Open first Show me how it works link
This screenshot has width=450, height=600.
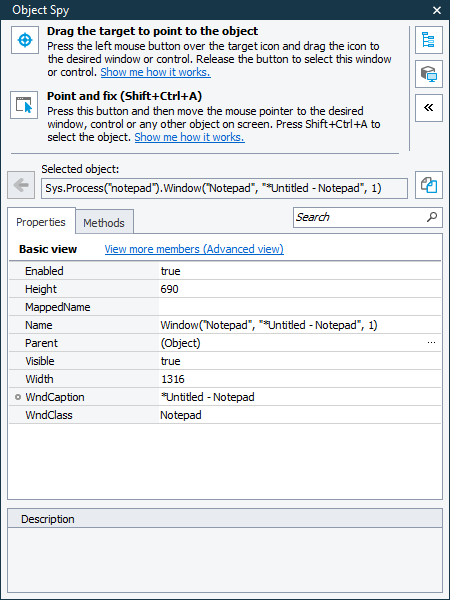(x=155, y=72)
